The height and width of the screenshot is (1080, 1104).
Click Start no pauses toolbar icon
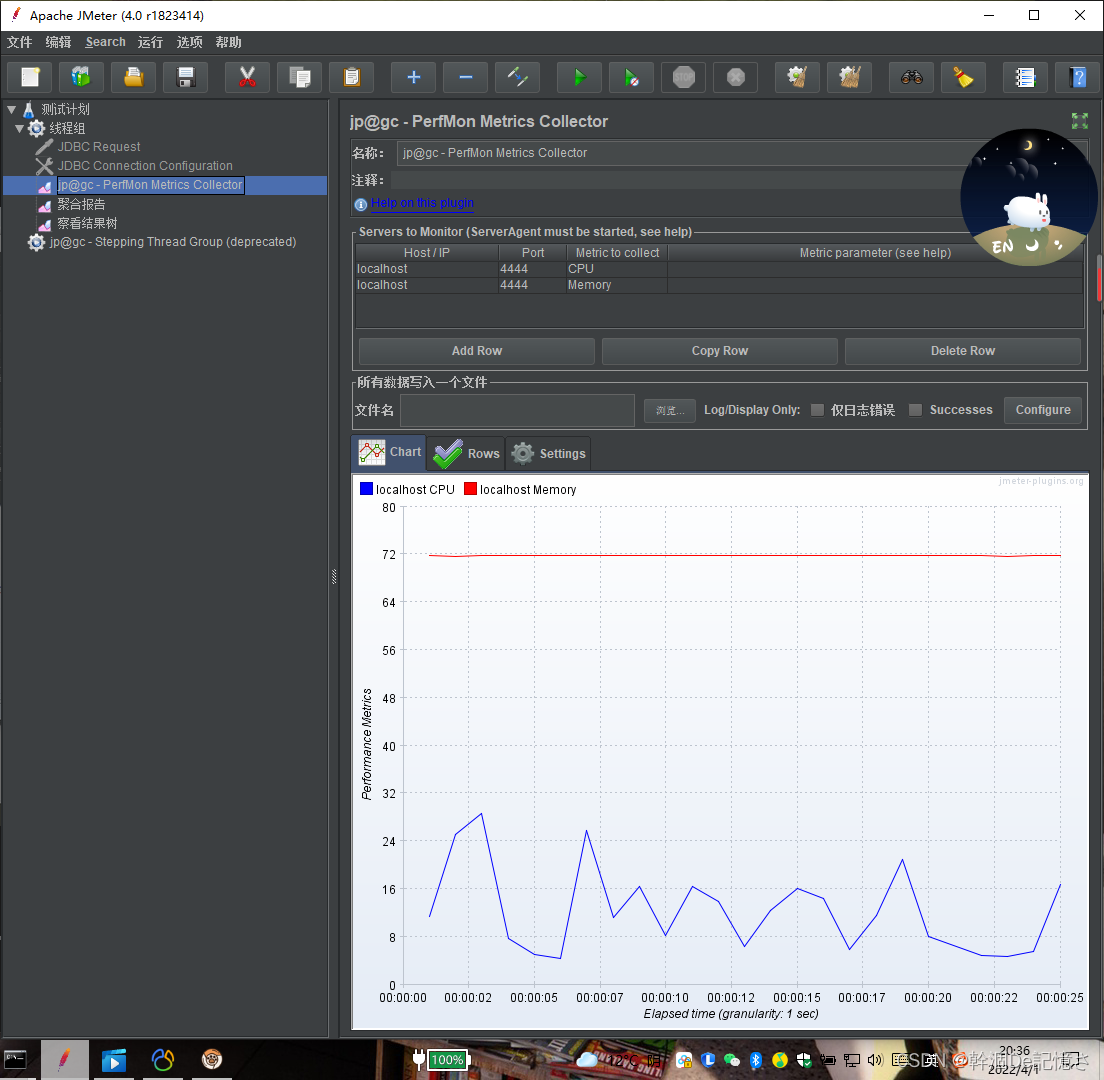point(632,77)
